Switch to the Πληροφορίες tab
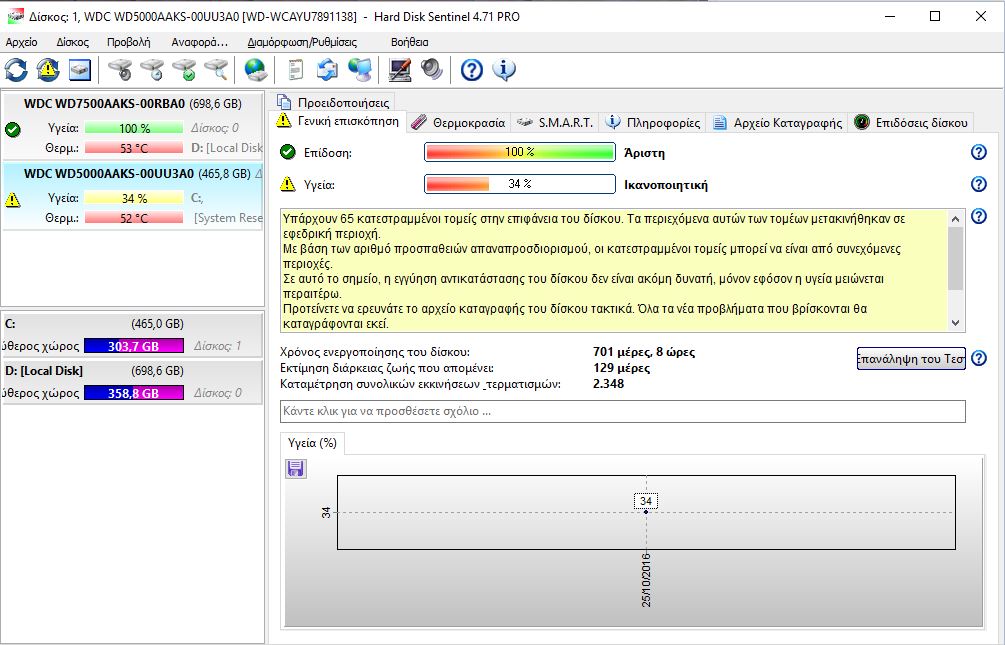Screen dimensions: 1005x645 click(653, 122)
